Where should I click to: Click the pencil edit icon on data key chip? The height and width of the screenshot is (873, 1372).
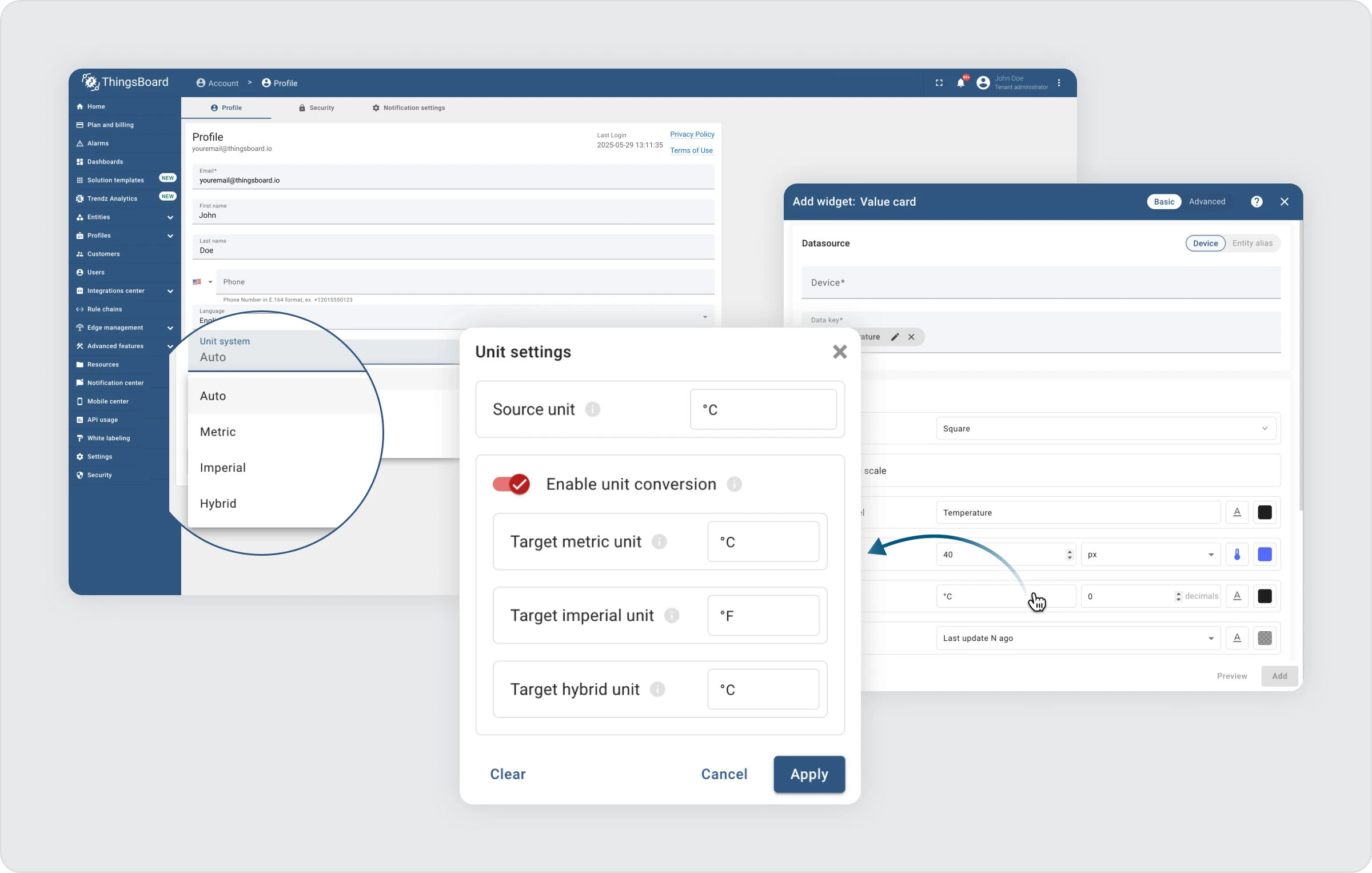coord(895,337)
